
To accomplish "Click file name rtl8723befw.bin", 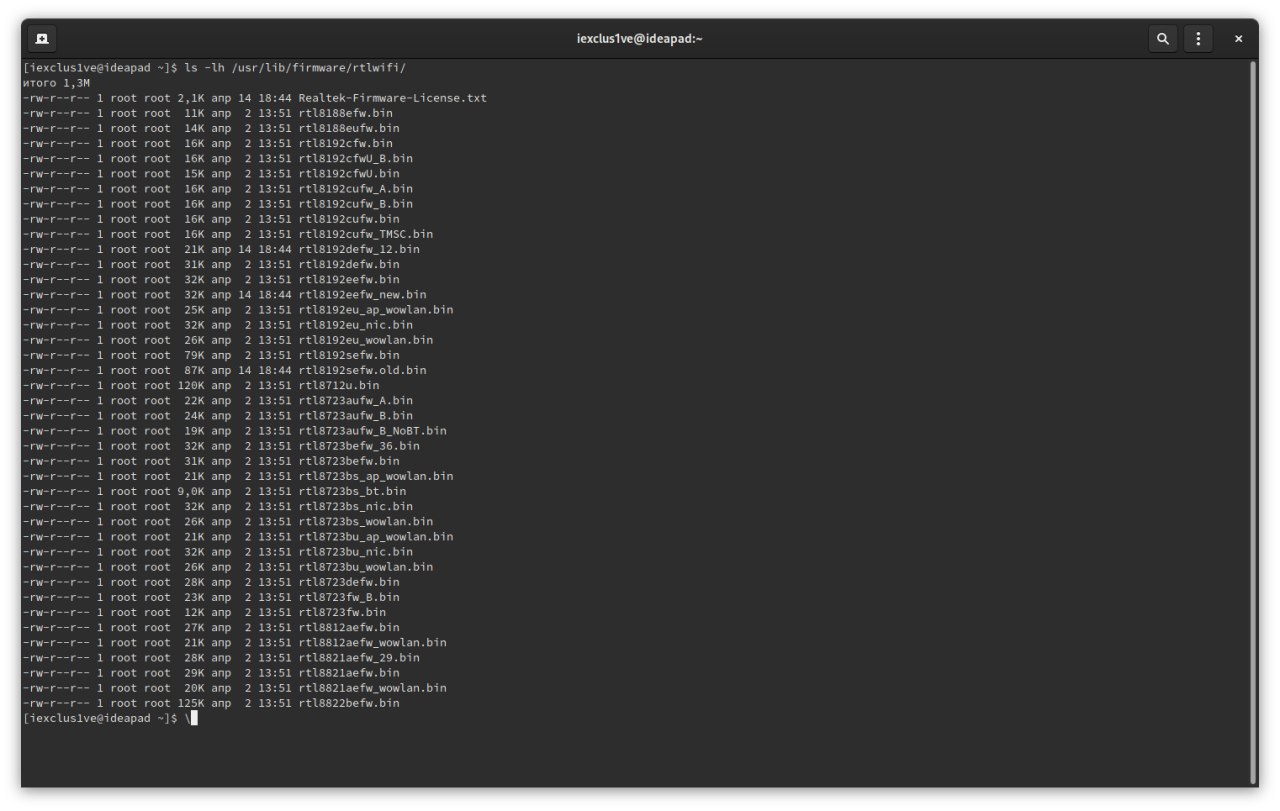I will 349,461.
